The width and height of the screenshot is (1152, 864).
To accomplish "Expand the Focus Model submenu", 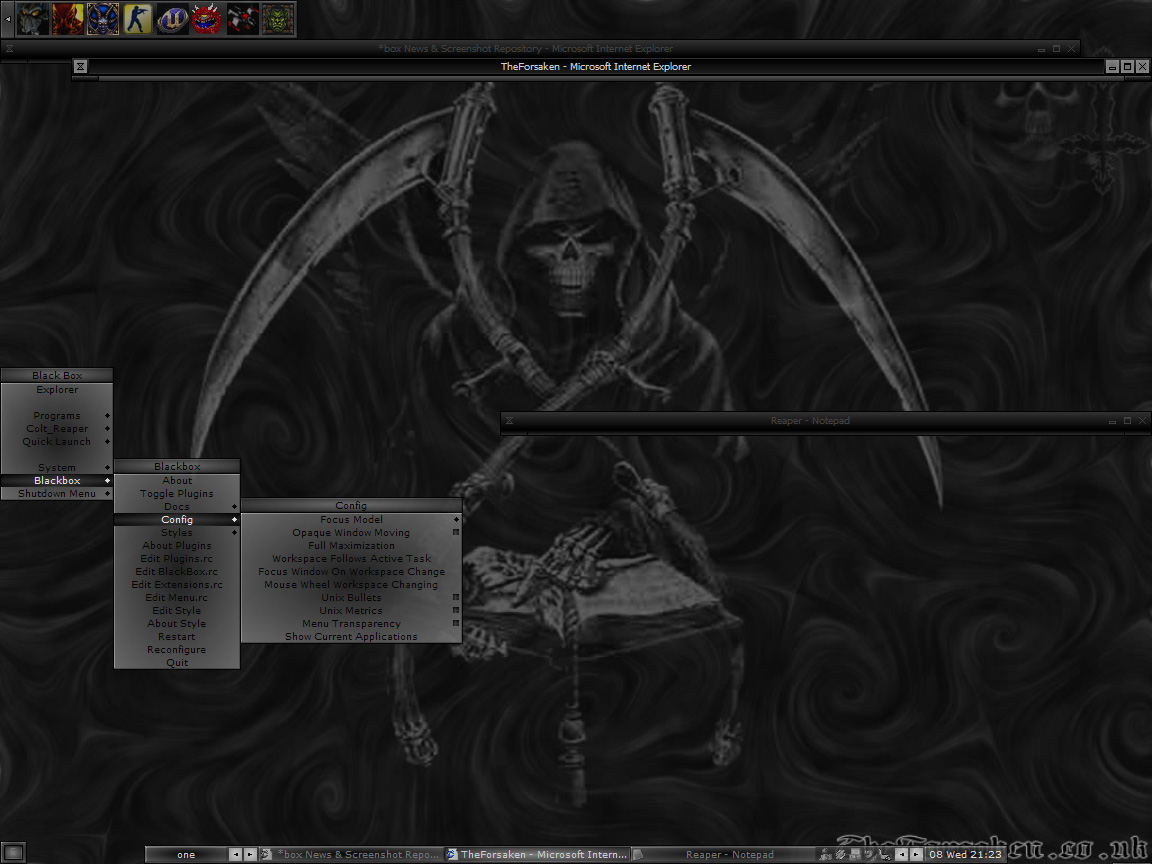I will (x=351, y=520).
